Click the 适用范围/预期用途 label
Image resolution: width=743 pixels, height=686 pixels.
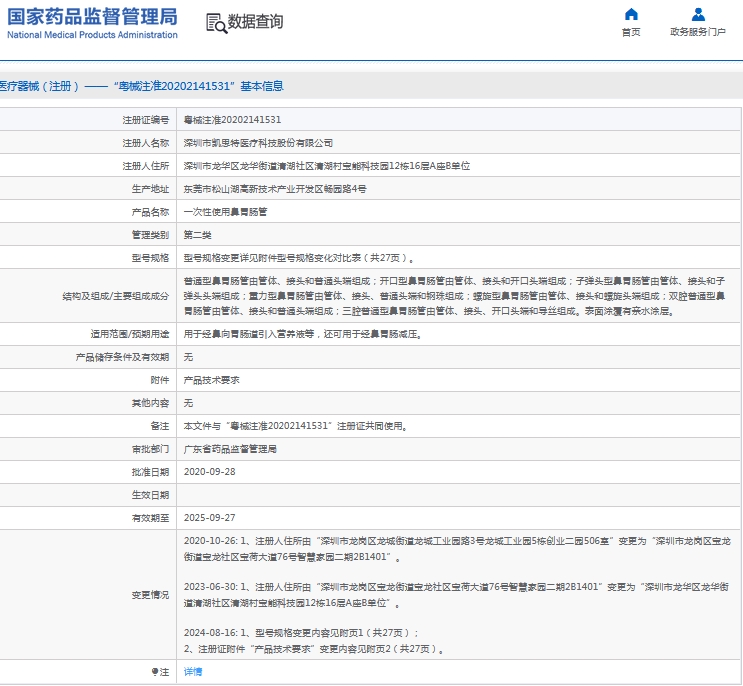(x=130, y=334)
